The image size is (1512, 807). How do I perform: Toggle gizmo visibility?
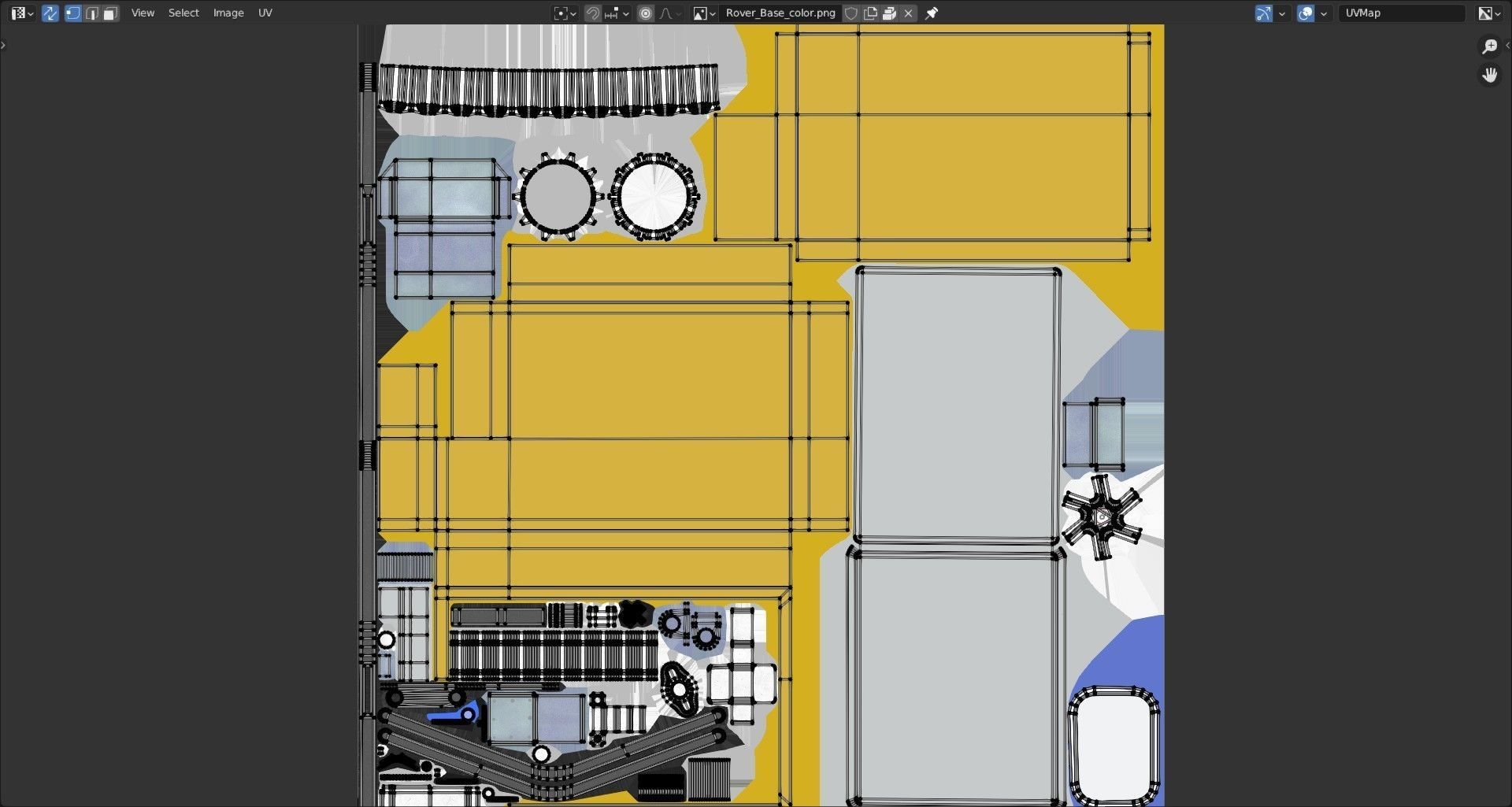(x=1264, y=13)
